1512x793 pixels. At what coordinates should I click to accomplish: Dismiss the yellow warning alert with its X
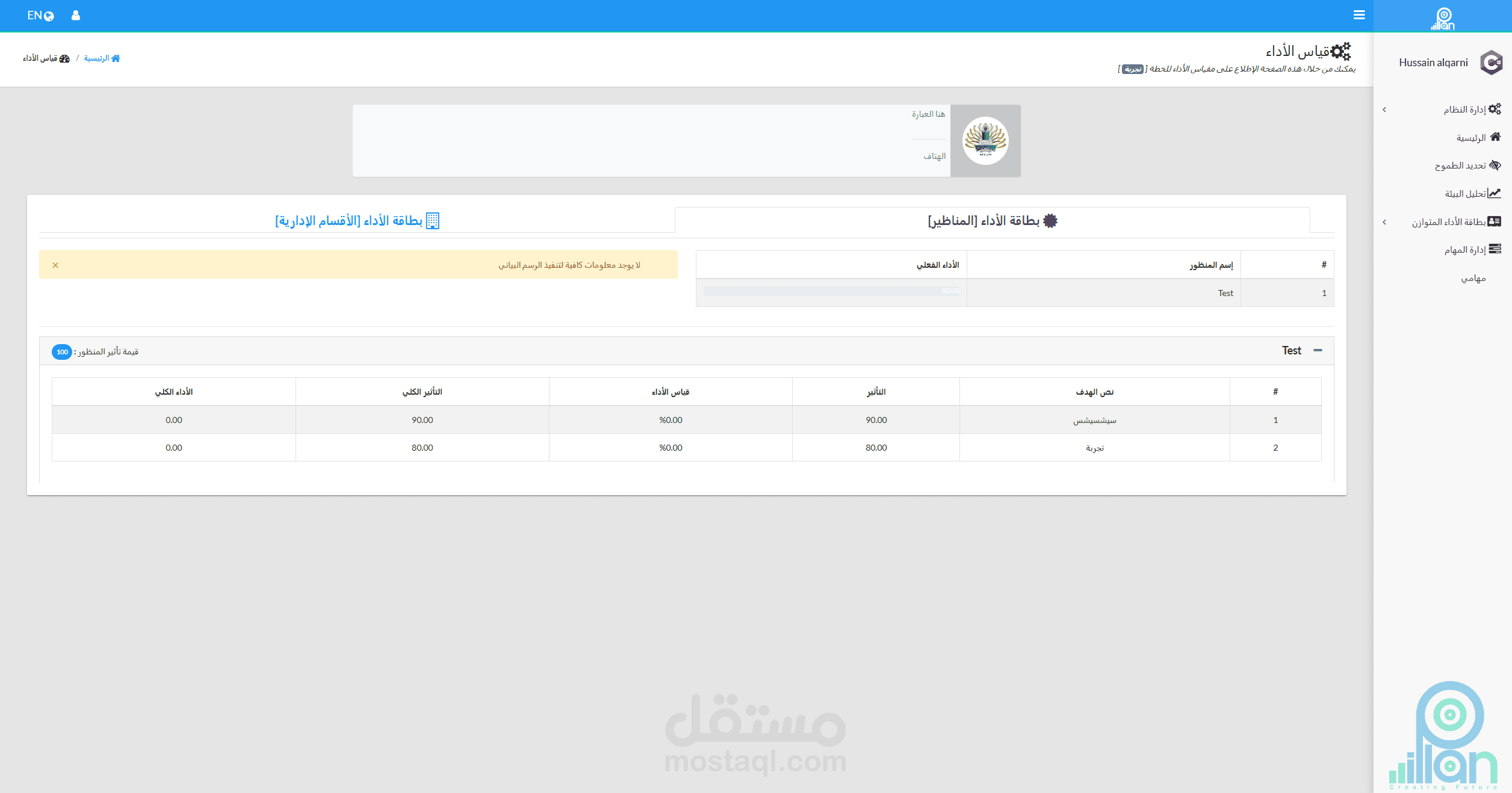point(55,264)
